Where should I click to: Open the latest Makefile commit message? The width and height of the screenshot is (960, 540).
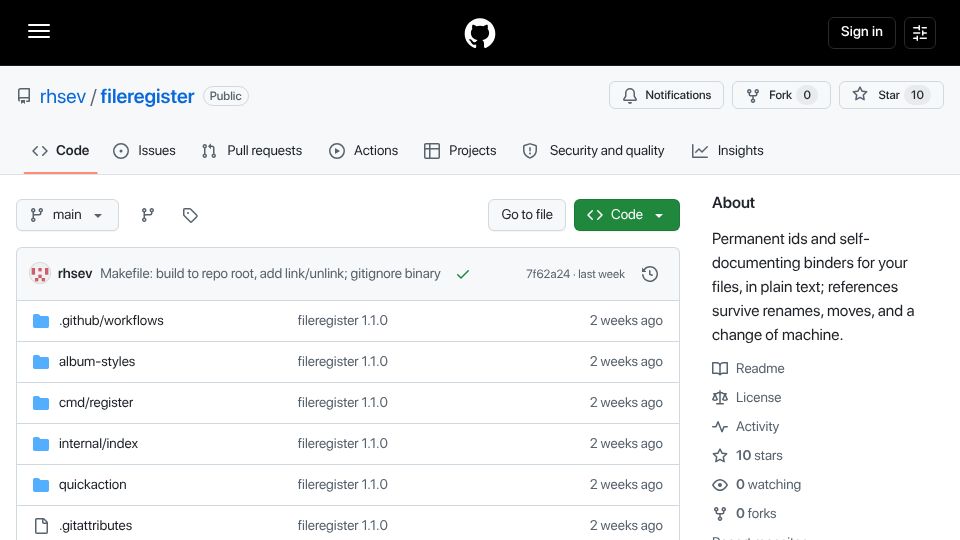click(x=270, y=274)
